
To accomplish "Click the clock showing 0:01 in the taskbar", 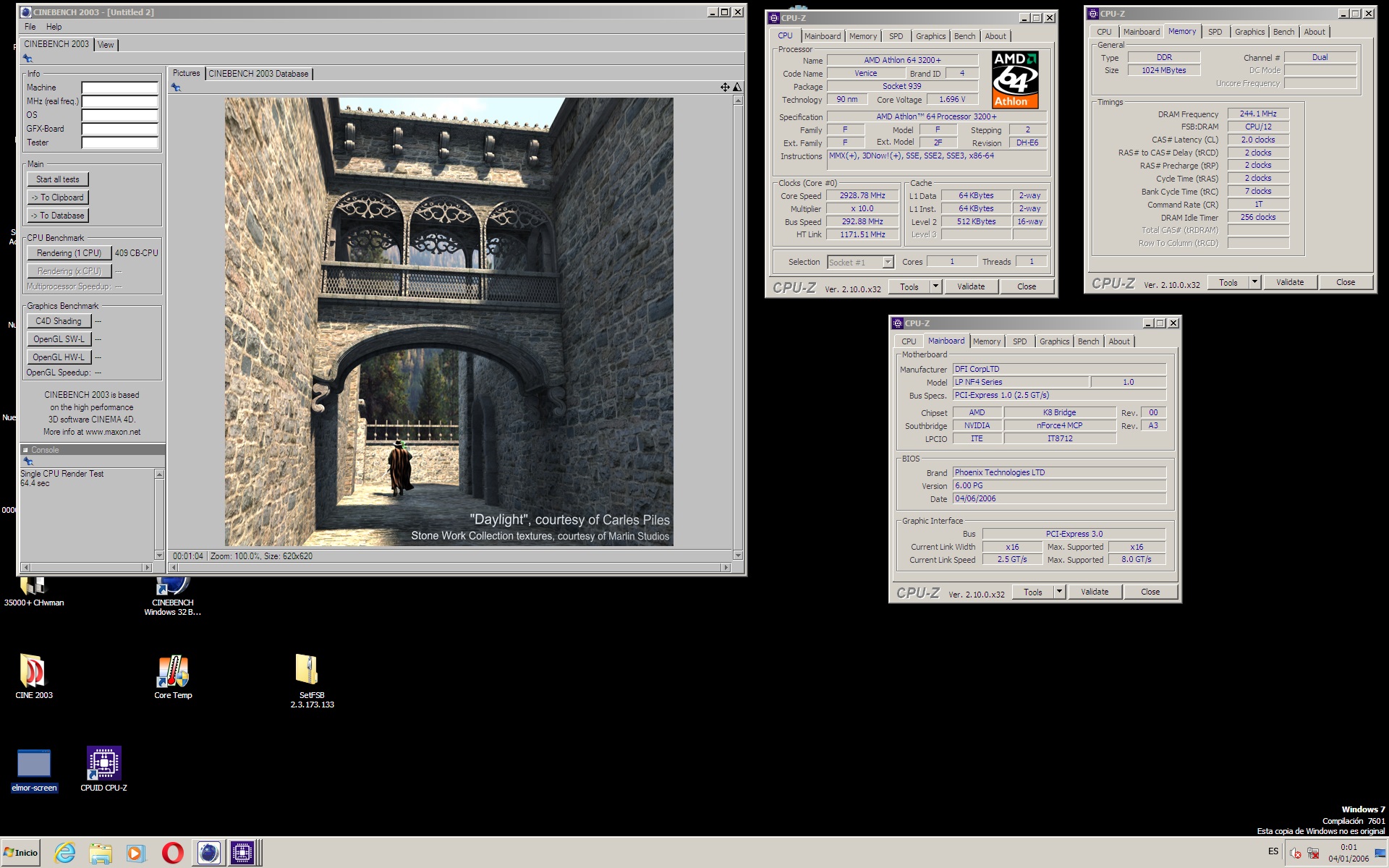I will click(x=1348, y=847).
